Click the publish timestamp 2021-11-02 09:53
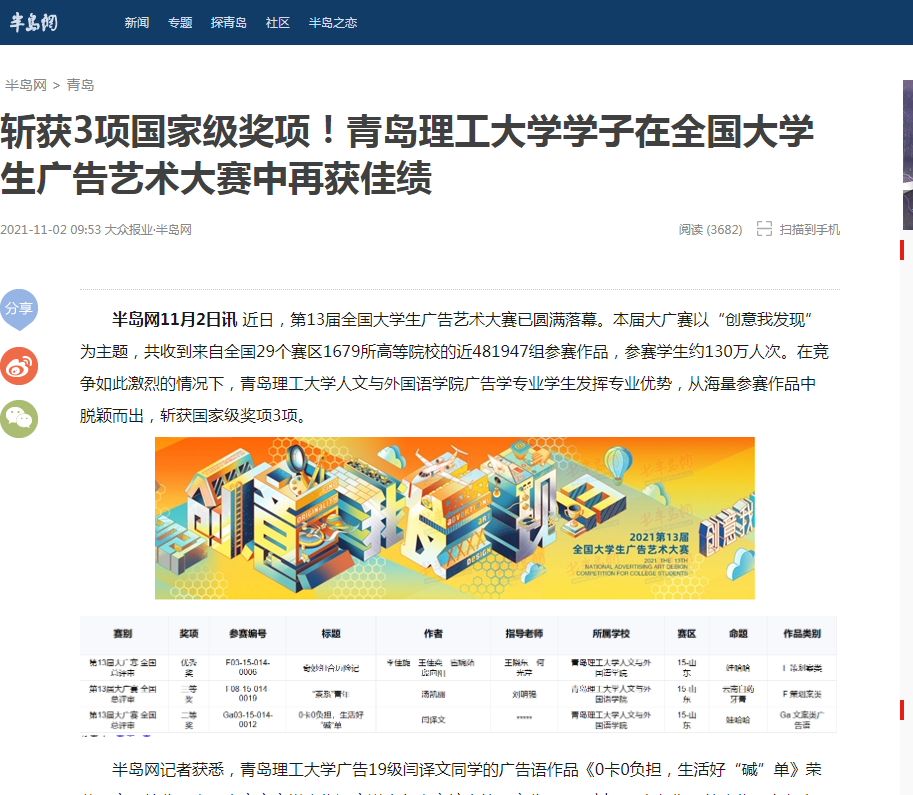Image resolution: width=913 pixels, height=795 pixels. pos(50,229)
